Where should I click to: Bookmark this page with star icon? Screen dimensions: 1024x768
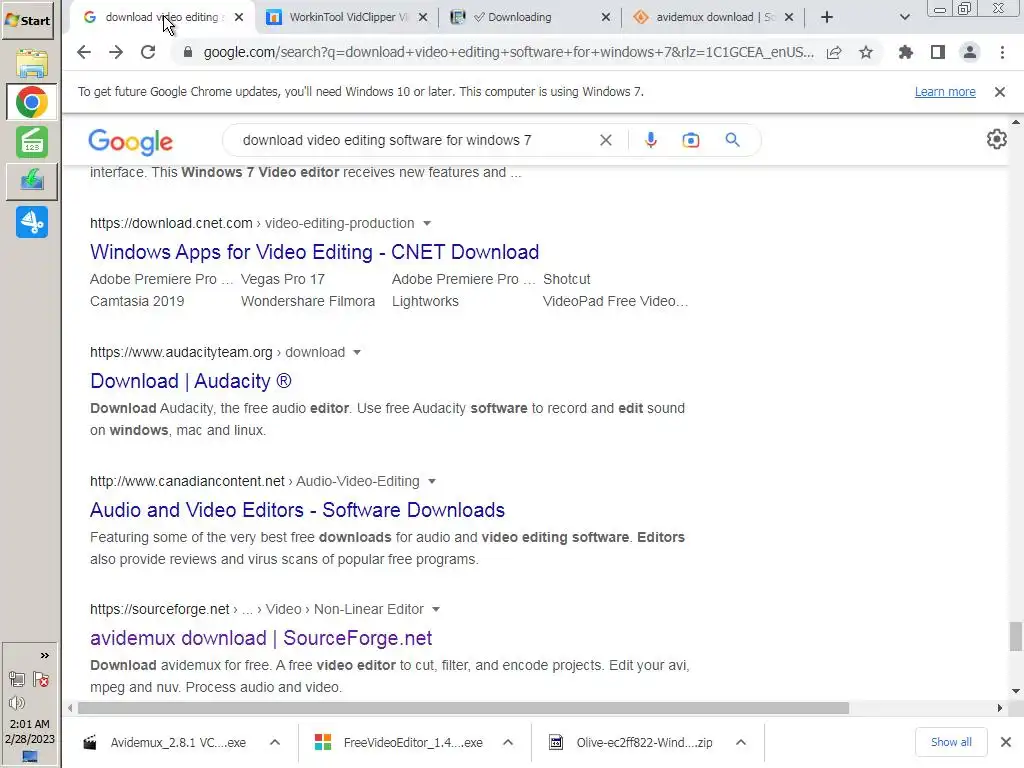click(x=866, y=52)
